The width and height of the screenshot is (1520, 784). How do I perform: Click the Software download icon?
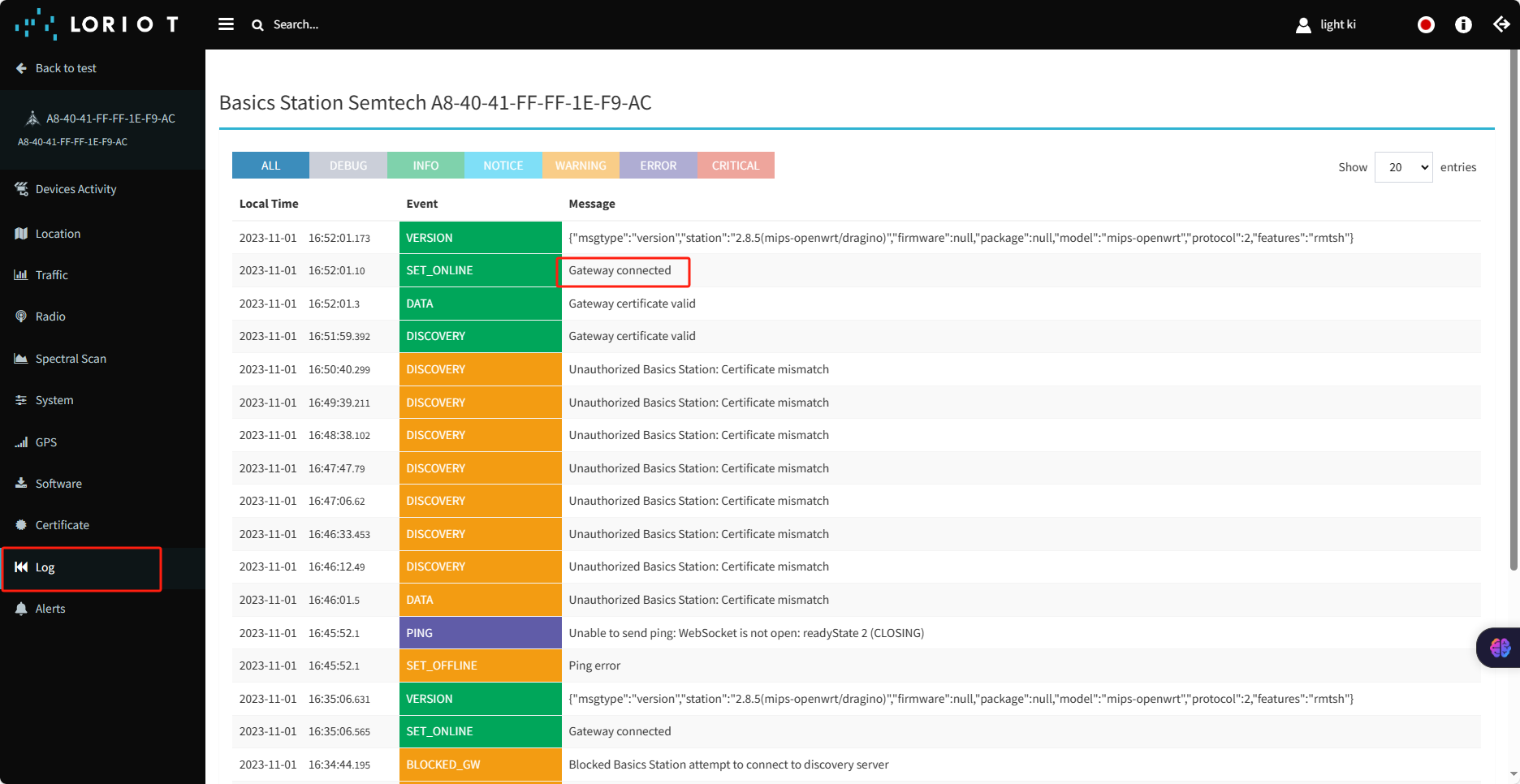[x=21, y=483]
